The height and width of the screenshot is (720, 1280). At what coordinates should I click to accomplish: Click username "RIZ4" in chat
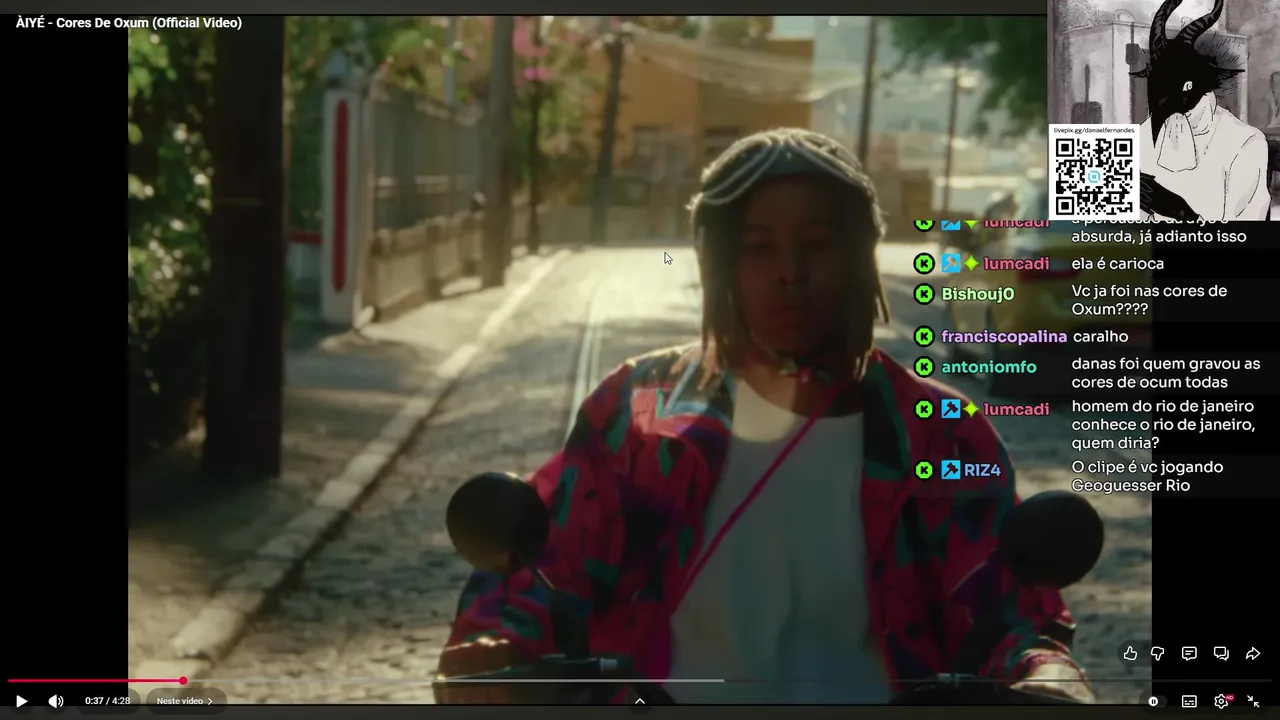click(x=982, y=470)
